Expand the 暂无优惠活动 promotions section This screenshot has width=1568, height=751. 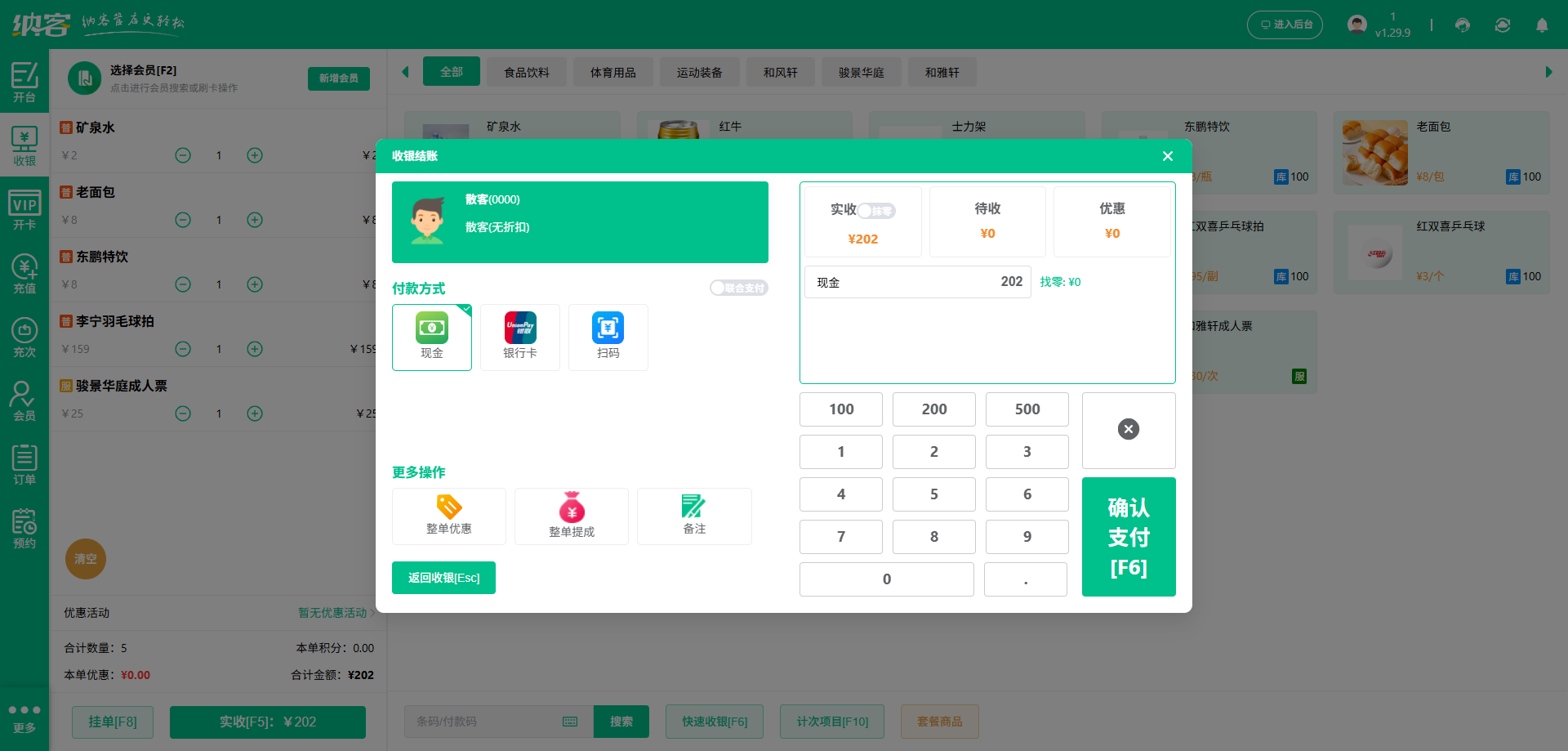click(x=332, y=613)
